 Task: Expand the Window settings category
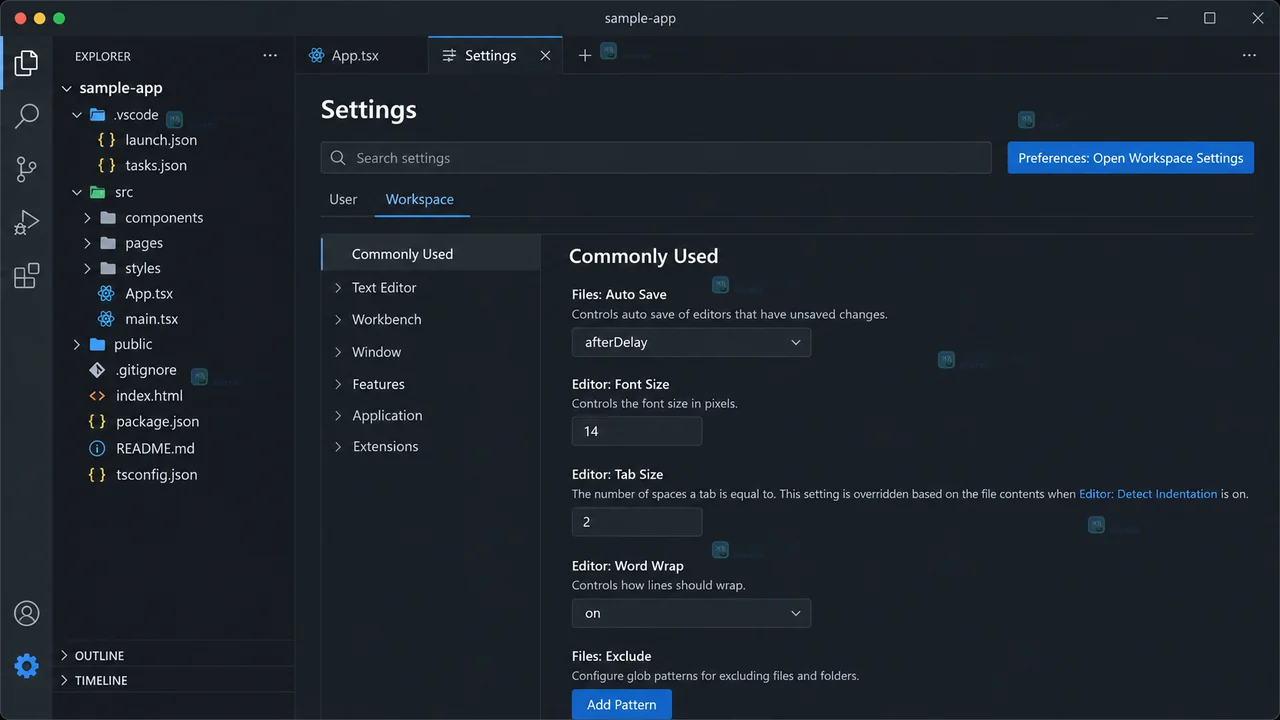click(337, 352)
